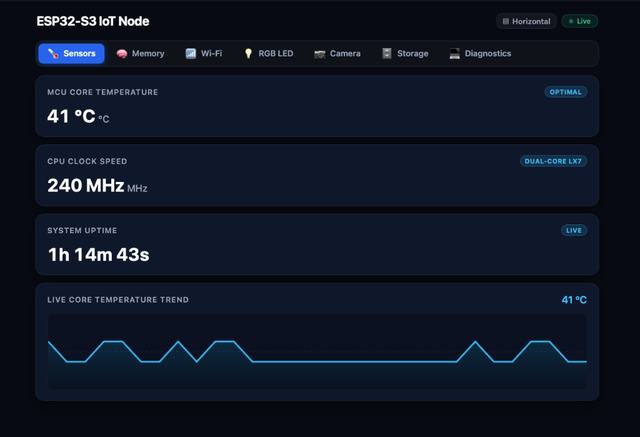Screen dimensions: 640x437
Task: Open the Storage tab
Action: click(x=405, y=53)
